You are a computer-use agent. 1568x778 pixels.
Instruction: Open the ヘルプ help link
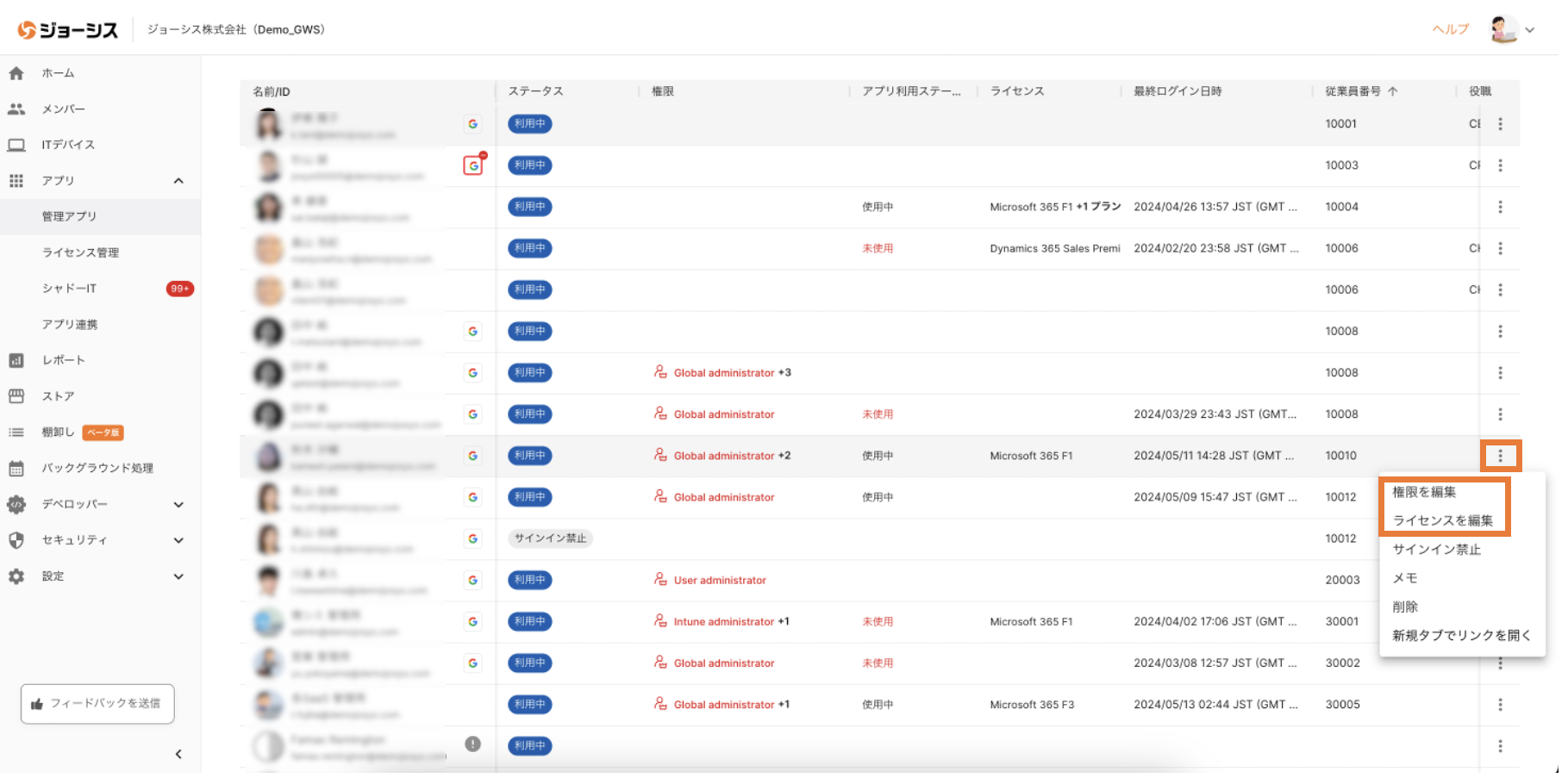[1450, 29]
